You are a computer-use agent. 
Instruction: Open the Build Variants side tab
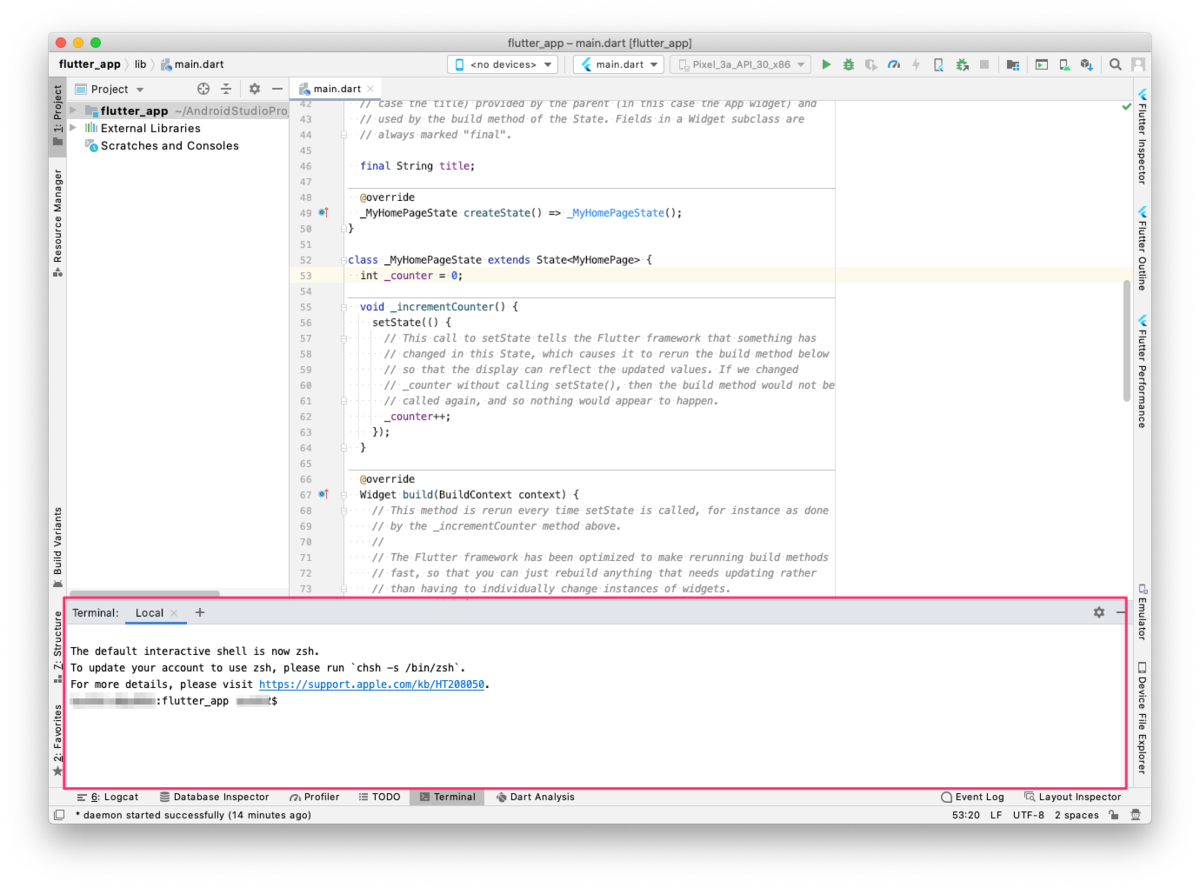click(x=57, y=547)
